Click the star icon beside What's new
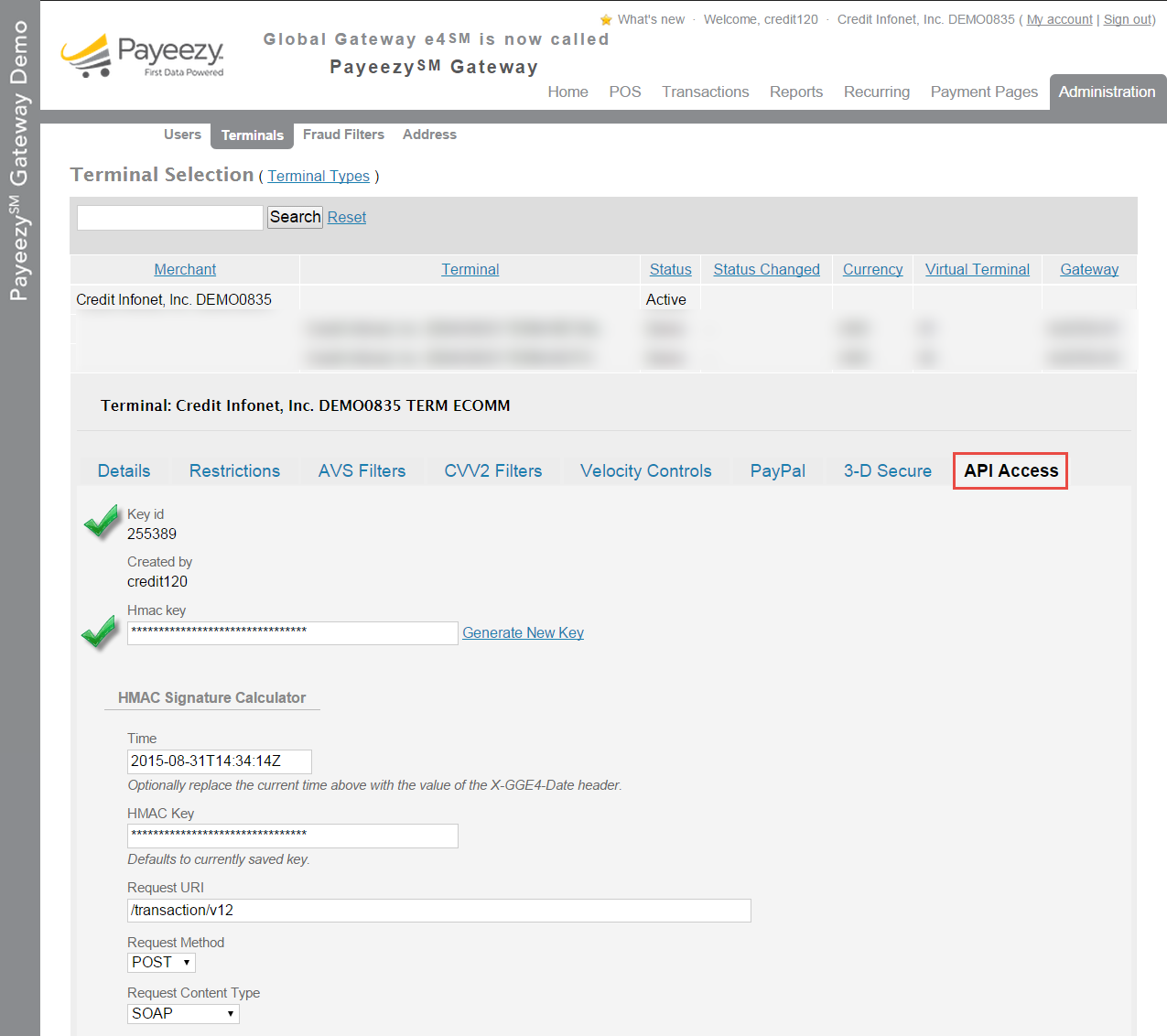The image size is (1167, 1036). (606, 18)
